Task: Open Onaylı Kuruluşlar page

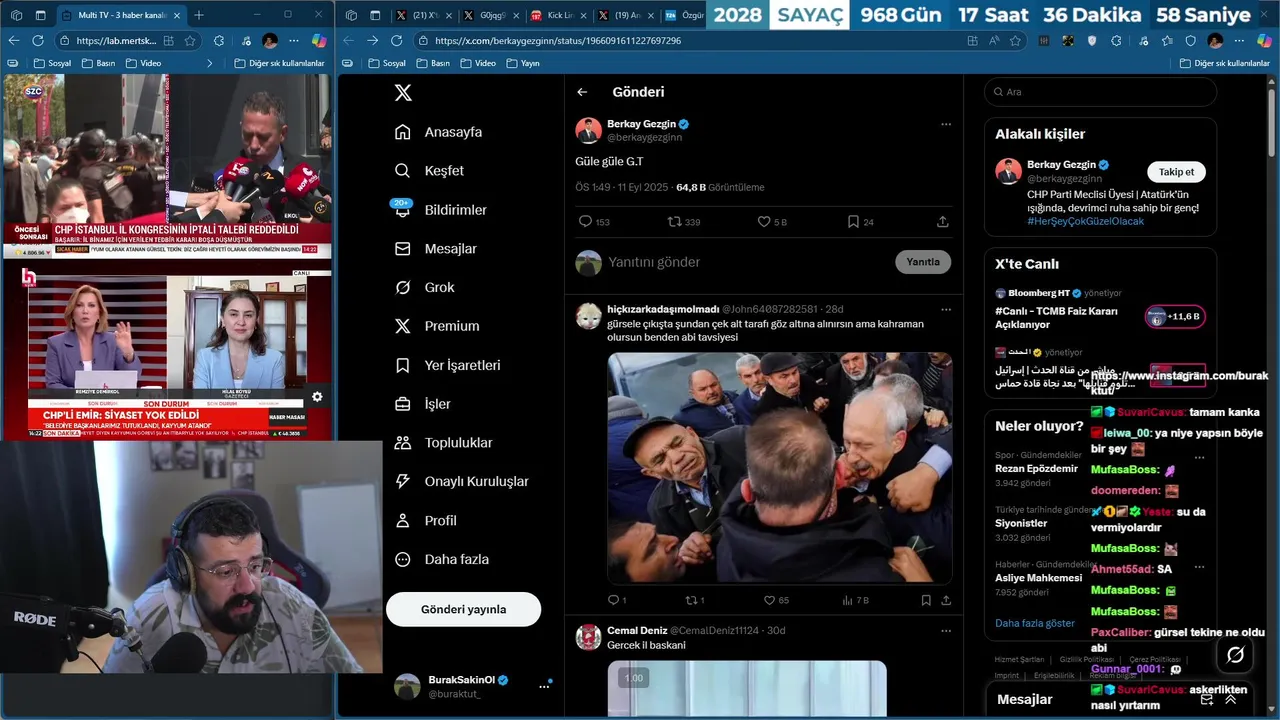Action: [462, 481]
